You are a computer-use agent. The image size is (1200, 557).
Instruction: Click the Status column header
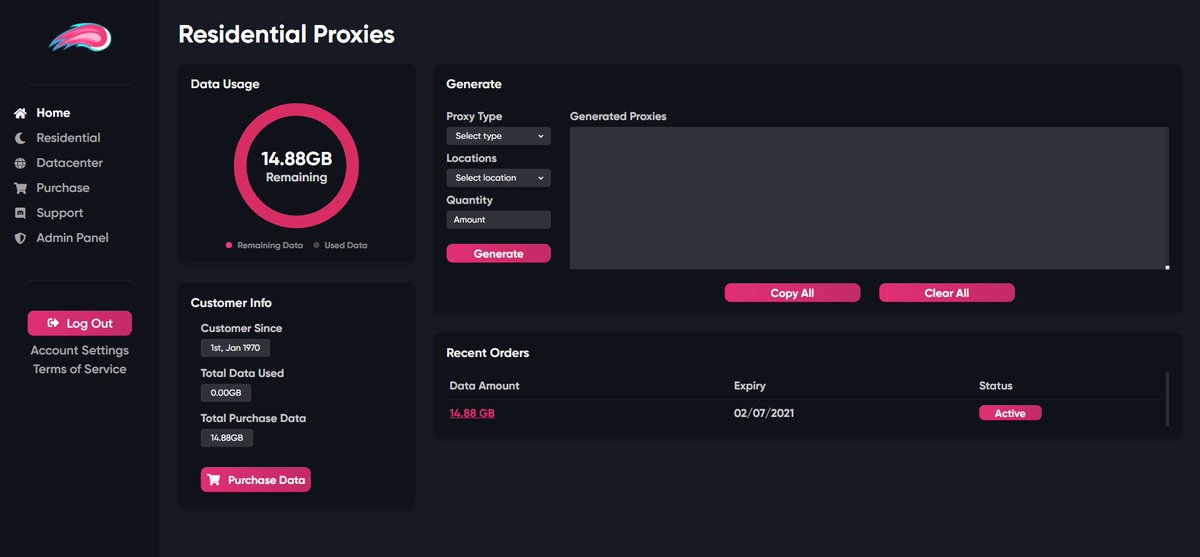(x=996, y=386)
